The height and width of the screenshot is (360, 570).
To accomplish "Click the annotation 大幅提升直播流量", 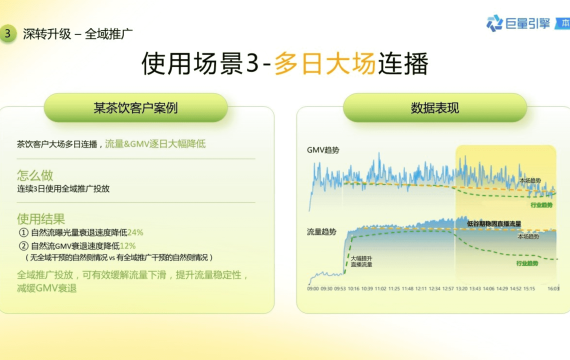I will coord(361,261).
